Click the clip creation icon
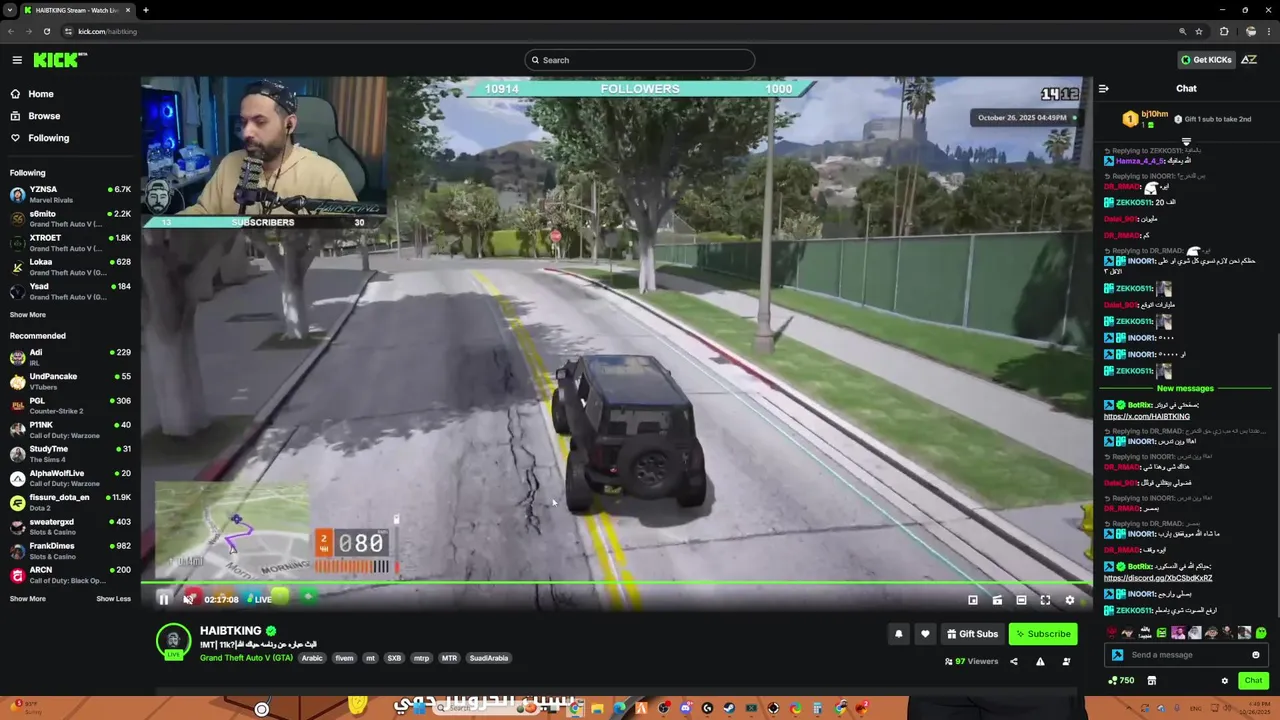 [997, 600]
